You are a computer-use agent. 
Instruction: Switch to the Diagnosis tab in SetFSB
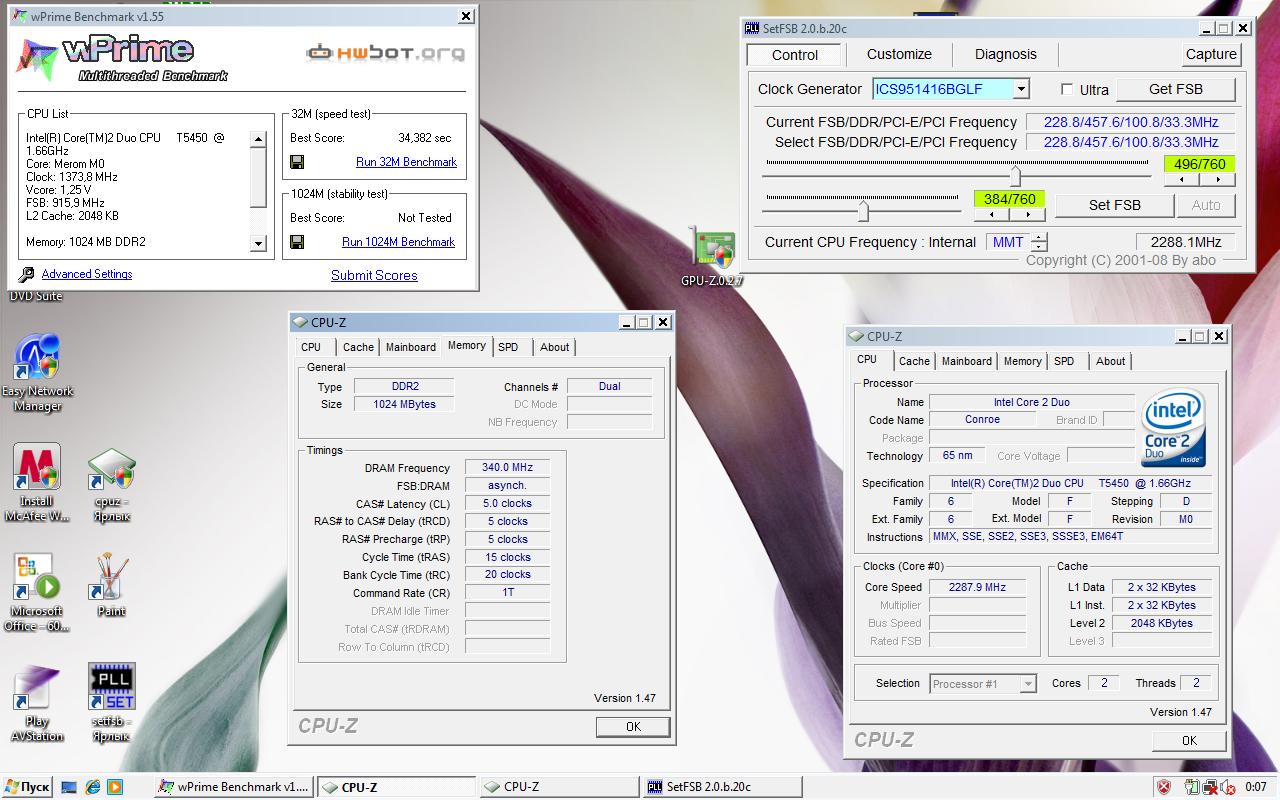[x=1005, y=54]
